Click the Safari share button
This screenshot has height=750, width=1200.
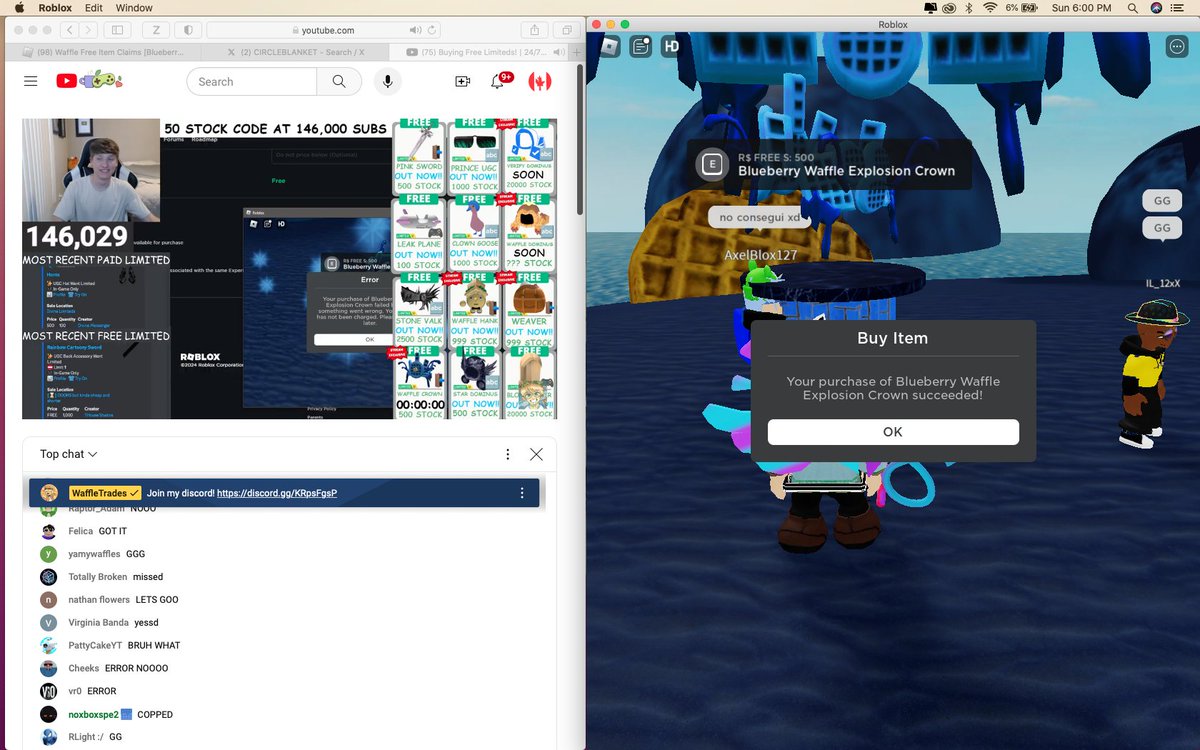click(x=535, y=30)
